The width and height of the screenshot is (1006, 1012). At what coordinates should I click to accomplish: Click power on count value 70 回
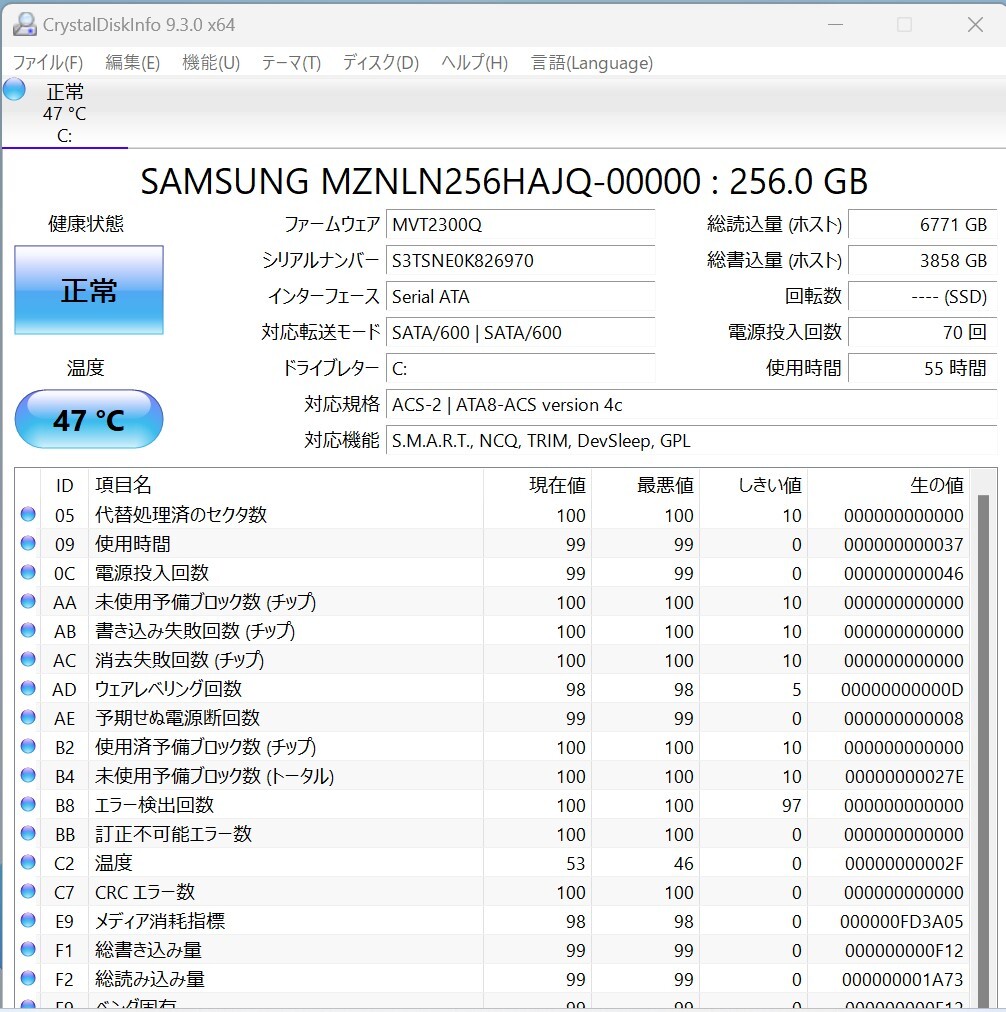coord(923,332)
